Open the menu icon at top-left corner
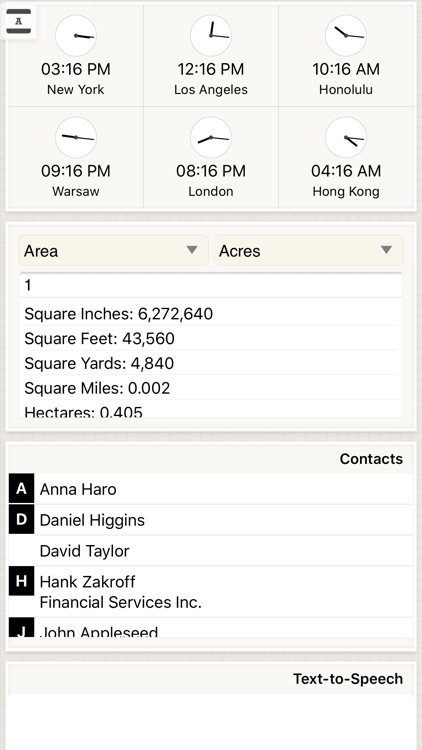The height and width of the screenshot is (750, 422). (x=19, y=22)
